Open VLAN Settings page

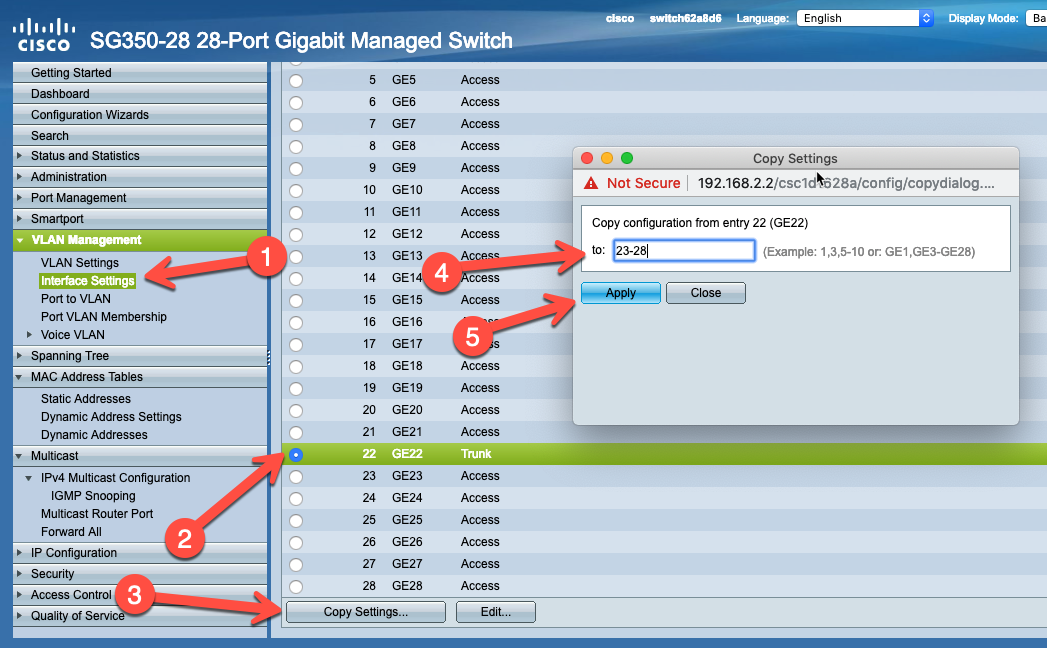coord(79,263)
